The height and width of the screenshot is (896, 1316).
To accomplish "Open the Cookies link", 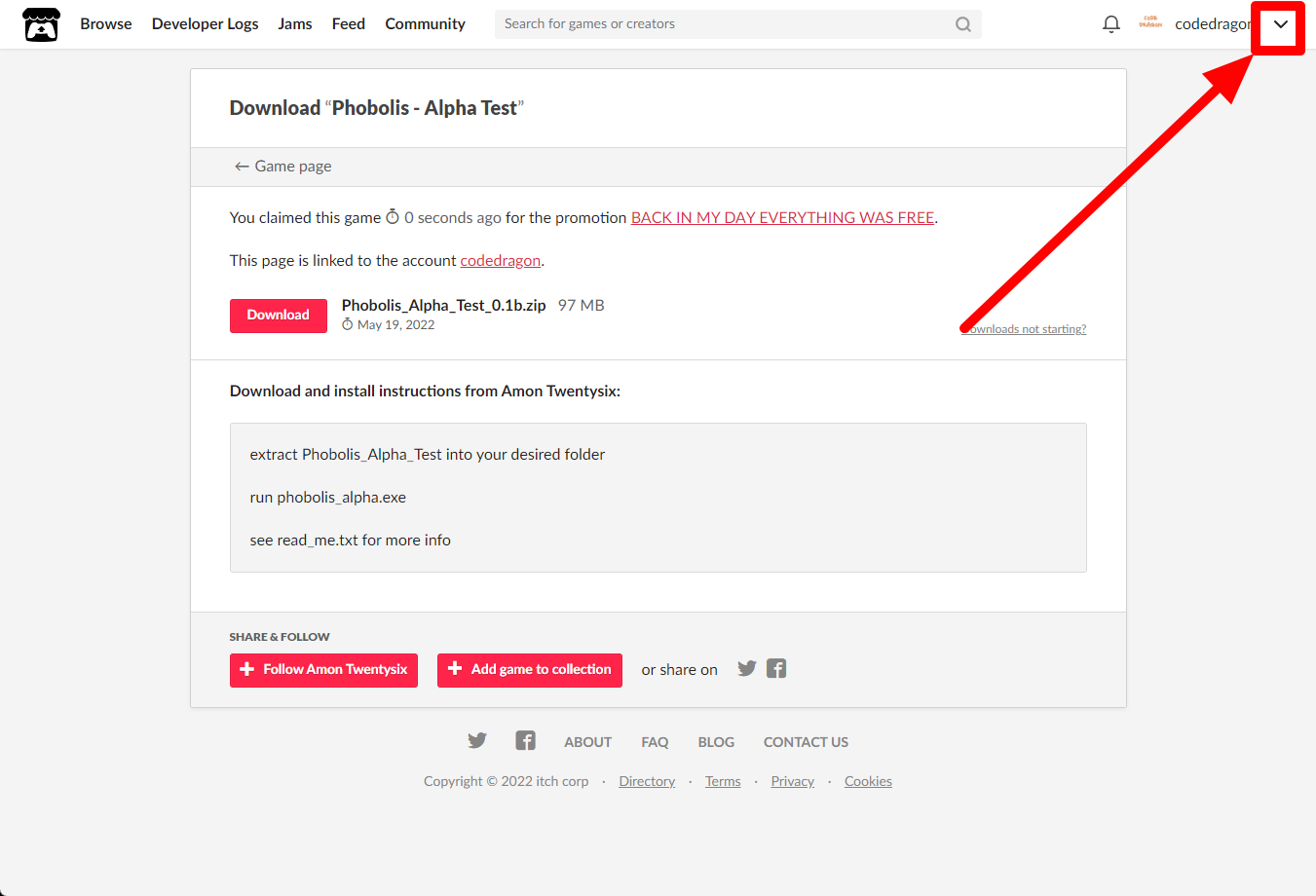I will pos(868,781).
